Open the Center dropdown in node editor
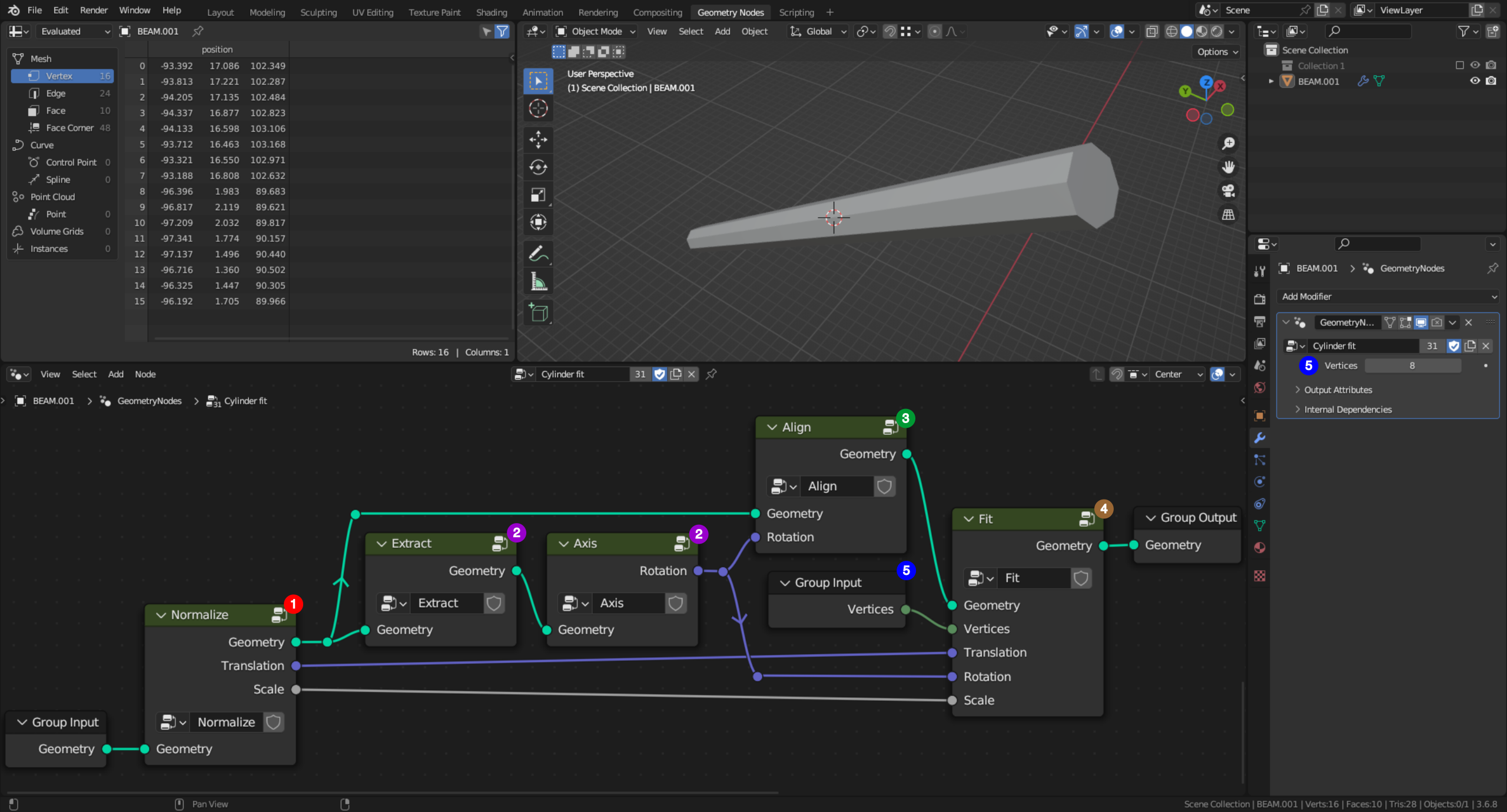 1178,374
